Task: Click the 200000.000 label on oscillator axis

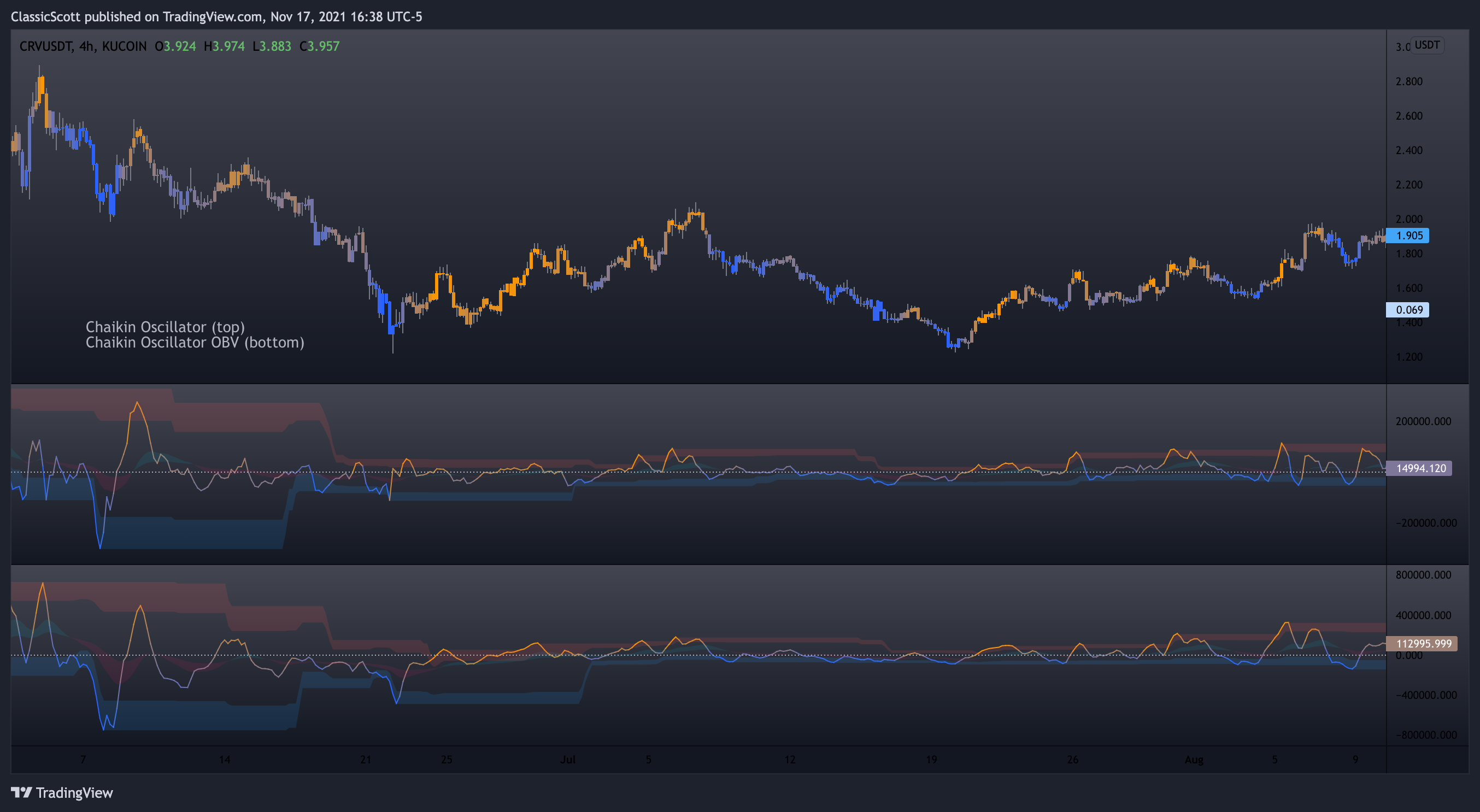Action: [1423, 421]
